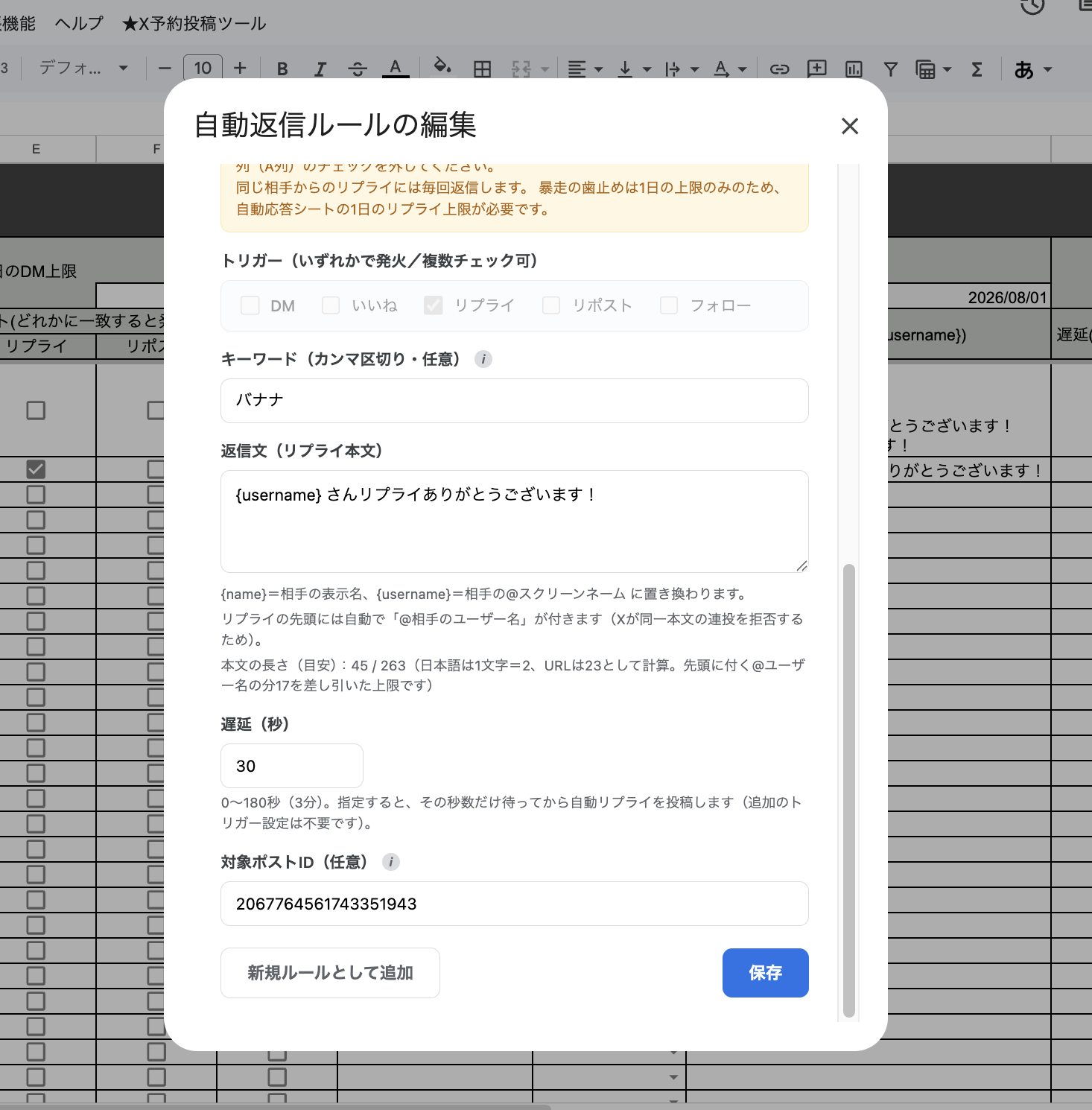Click 保存 button
The image size is (1092, 1110).
coord(766,973)
